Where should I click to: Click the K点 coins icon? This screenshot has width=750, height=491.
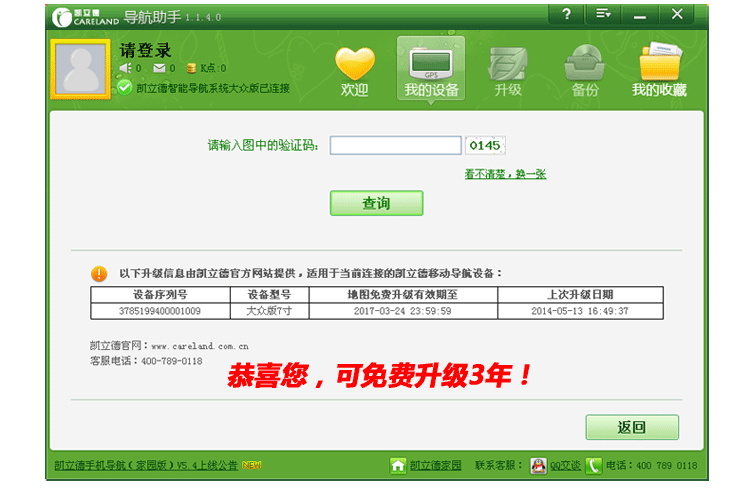point(191,68)
